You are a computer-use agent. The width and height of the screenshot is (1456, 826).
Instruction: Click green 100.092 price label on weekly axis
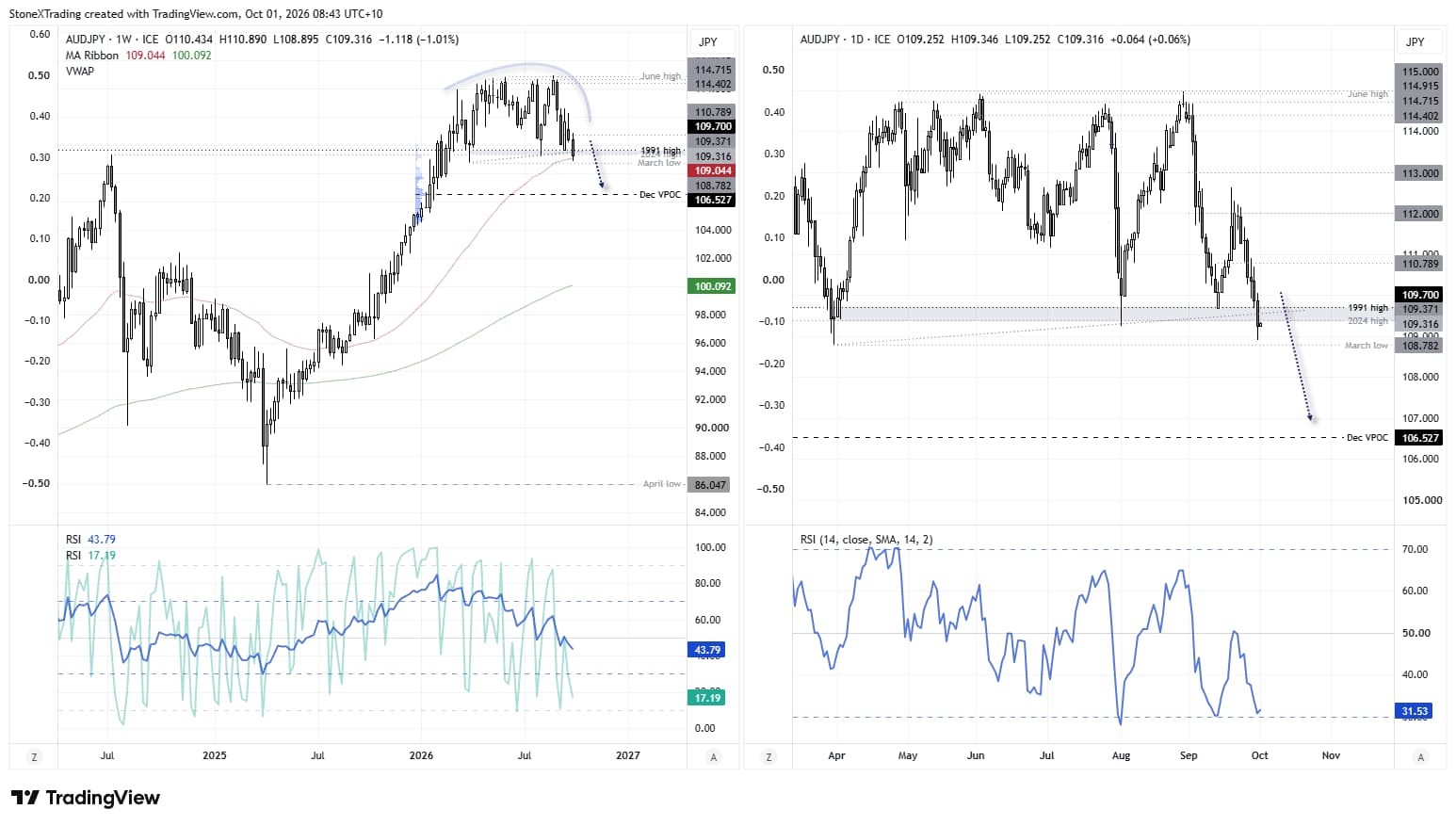click(x=713, y=286)
